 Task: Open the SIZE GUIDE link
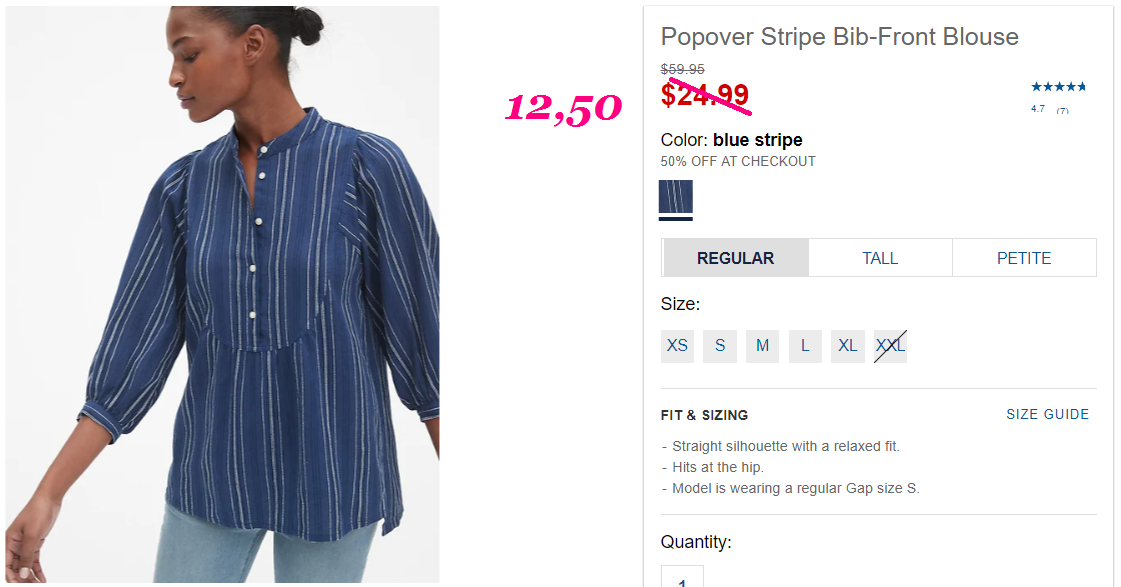[x=1047, y=415]
